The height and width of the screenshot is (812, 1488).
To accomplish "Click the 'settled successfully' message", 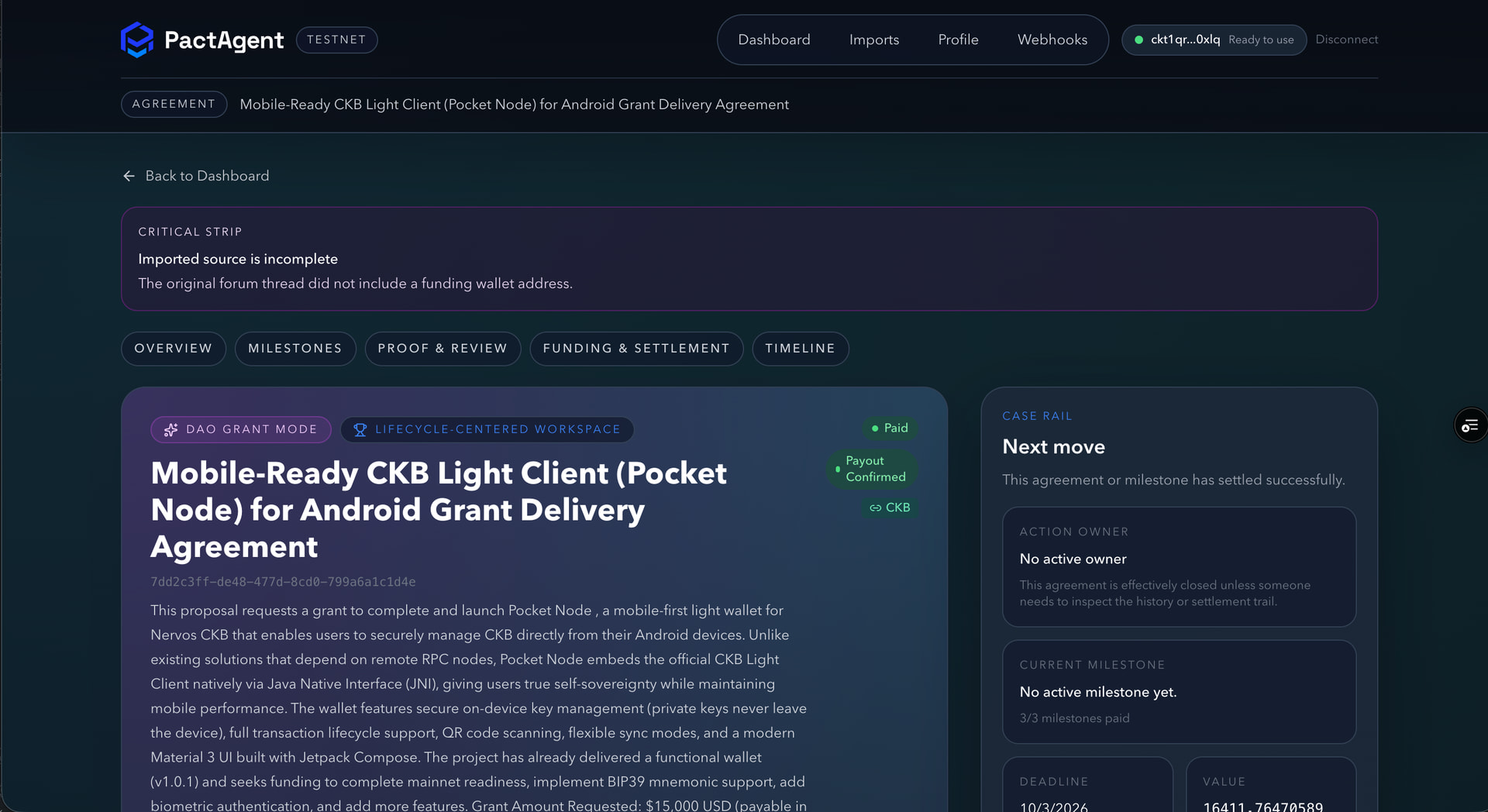I will [1173, 480].
